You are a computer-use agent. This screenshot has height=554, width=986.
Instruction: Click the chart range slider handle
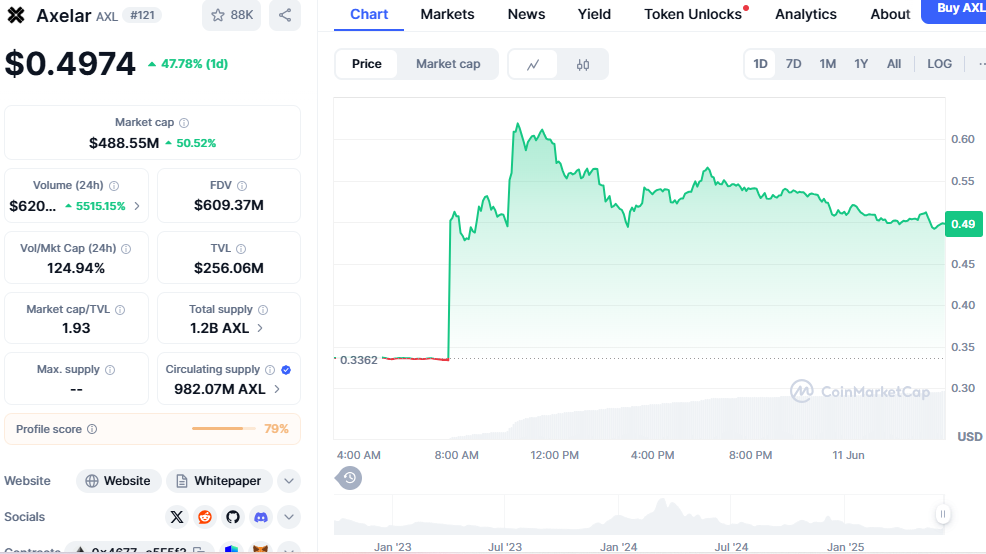pyautogui.click(x=942, y=514)
